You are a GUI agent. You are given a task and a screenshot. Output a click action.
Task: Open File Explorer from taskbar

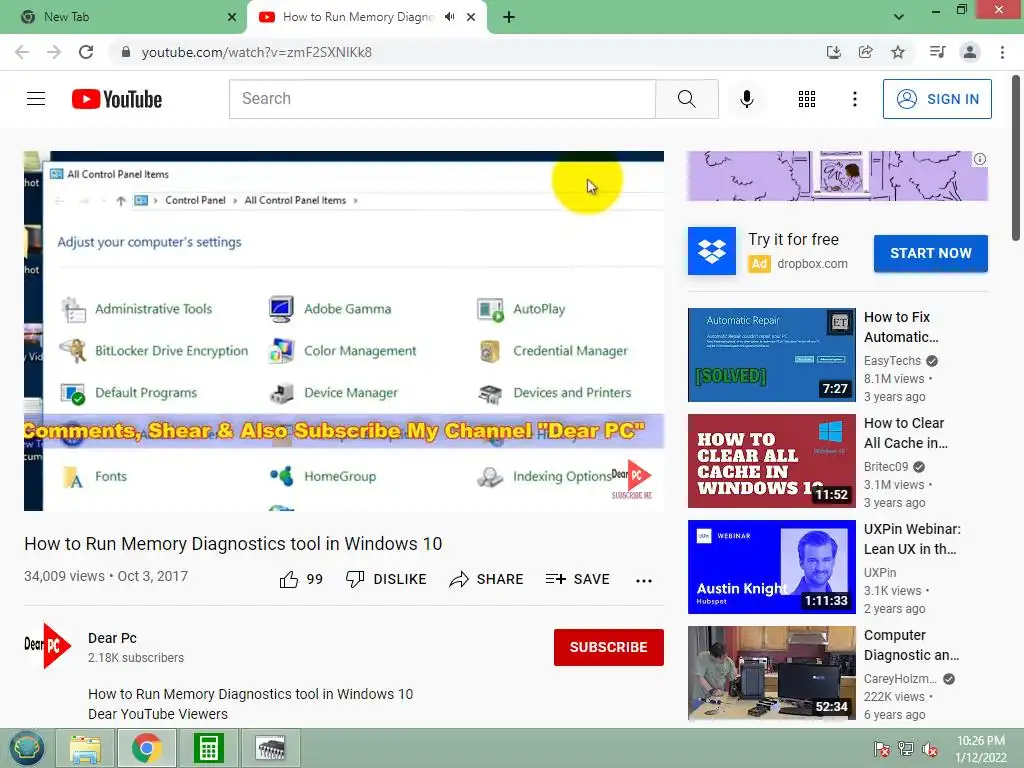(85, 748)
